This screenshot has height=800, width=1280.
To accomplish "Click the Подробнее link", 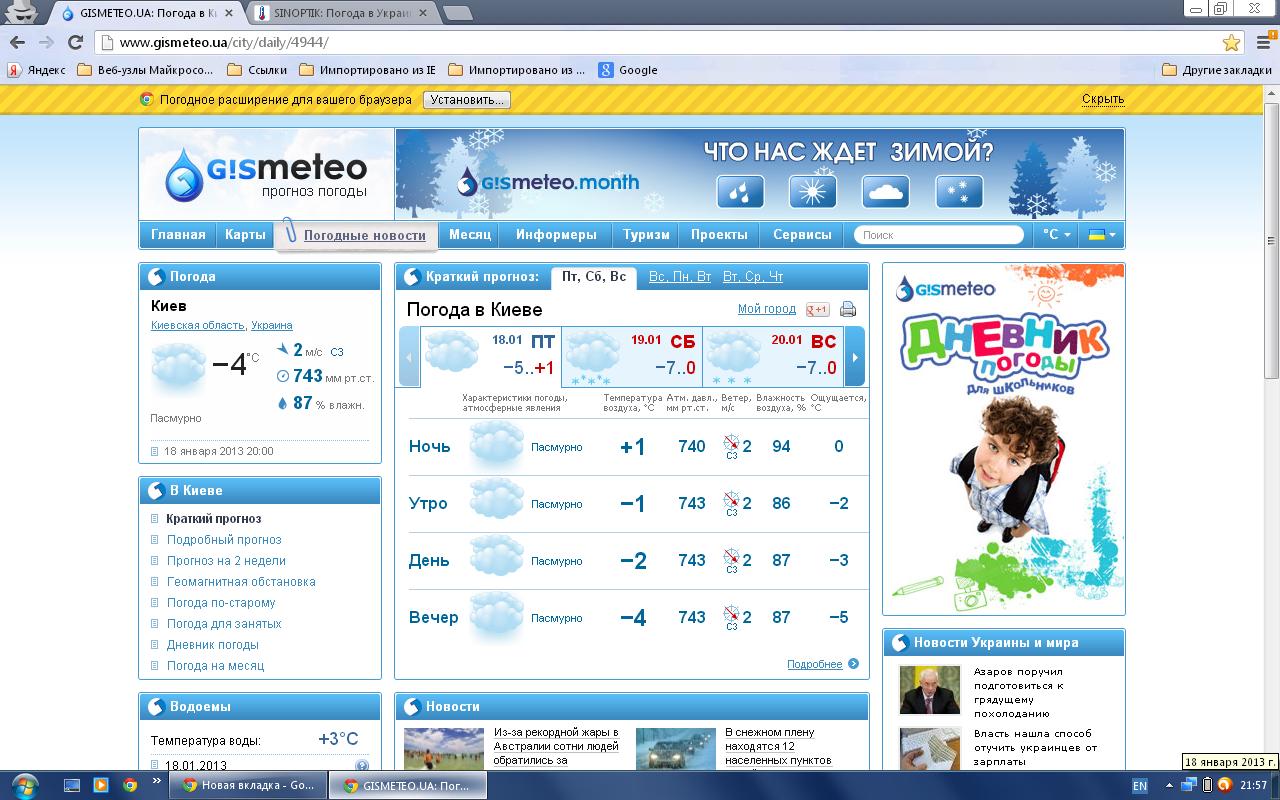I will (814, 664).
